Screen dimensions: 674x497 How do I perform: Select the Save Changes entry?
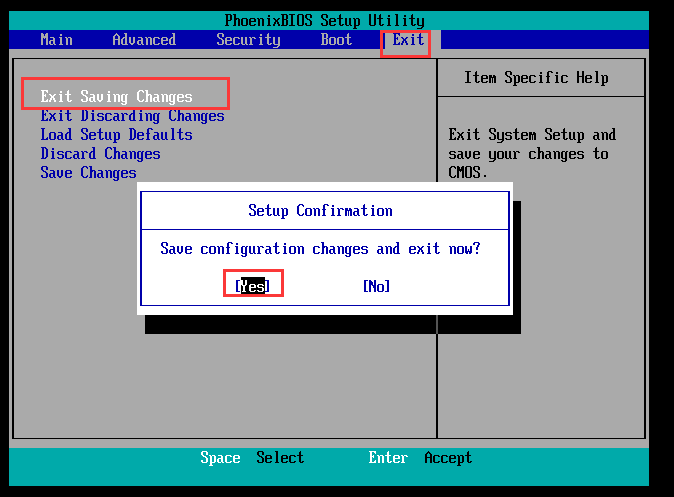click(89, 172)
